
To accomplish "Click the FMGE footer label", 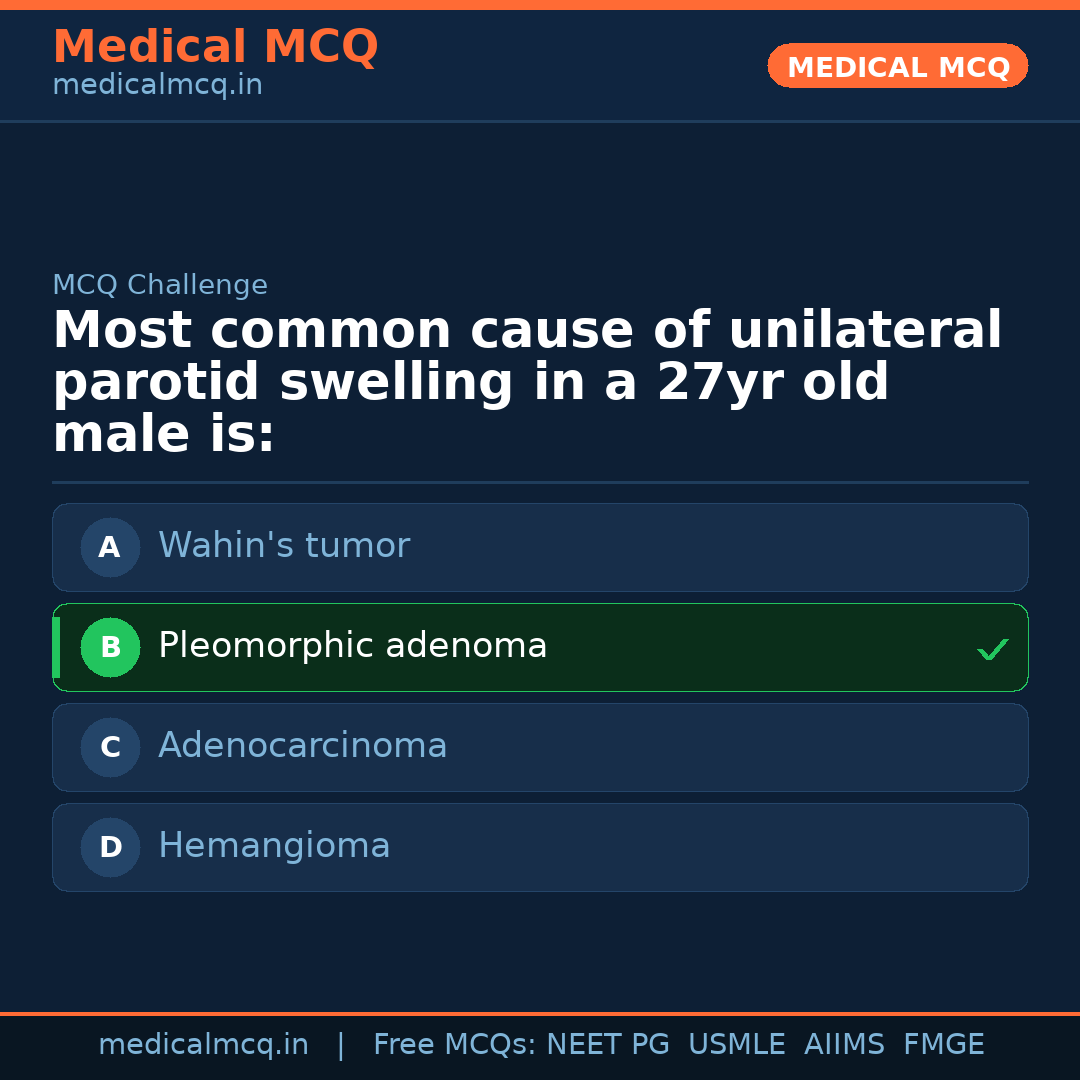I will [943, 1045].
